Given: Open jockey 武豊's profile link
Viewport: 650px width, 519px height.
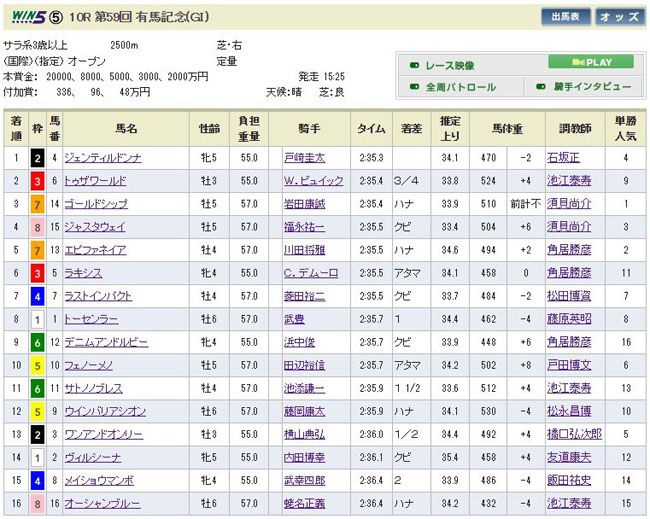Looking at the screenshot, I should (x=292, y=319).
